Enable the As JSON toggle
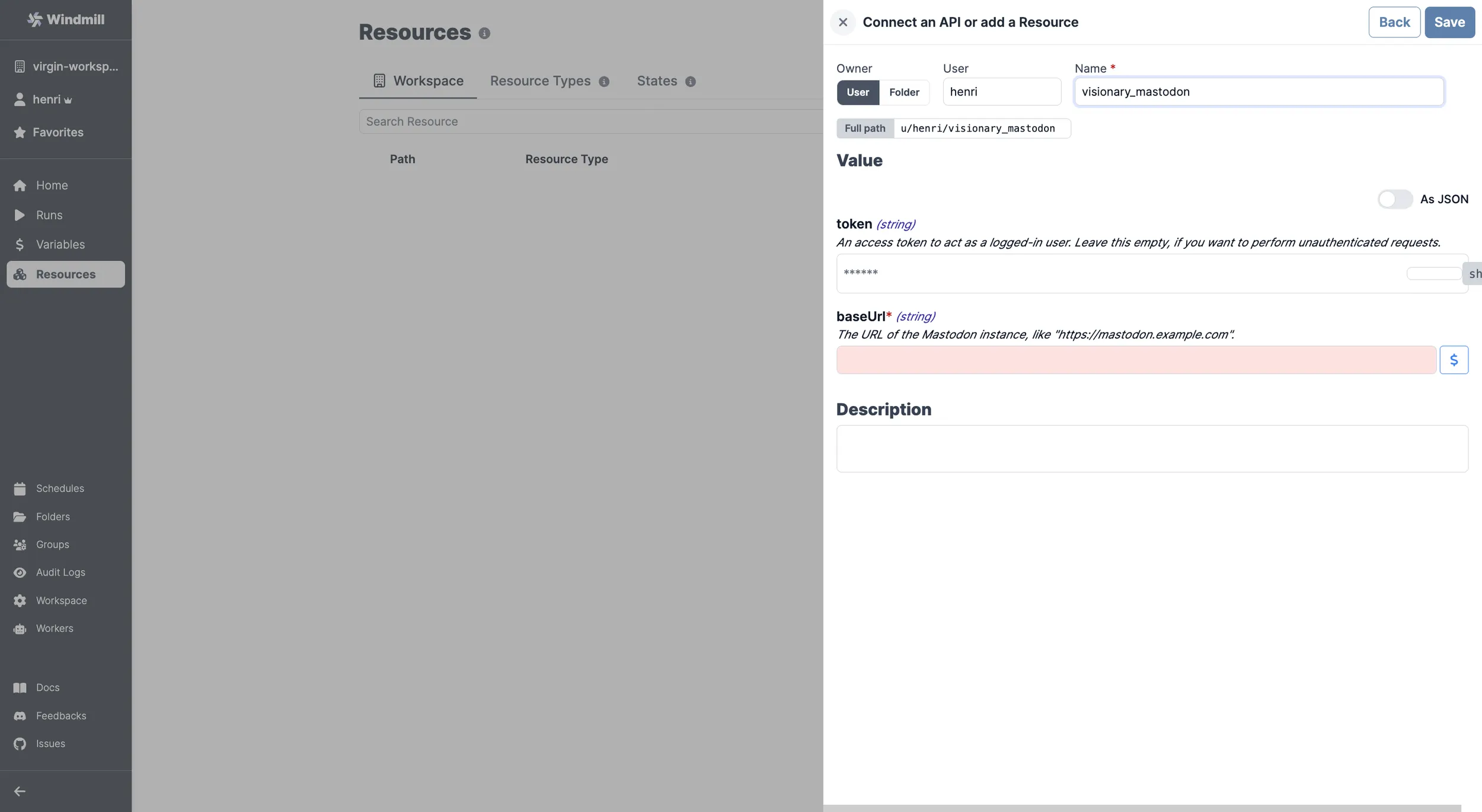 pyautogui.click(x=1394, y=199)
